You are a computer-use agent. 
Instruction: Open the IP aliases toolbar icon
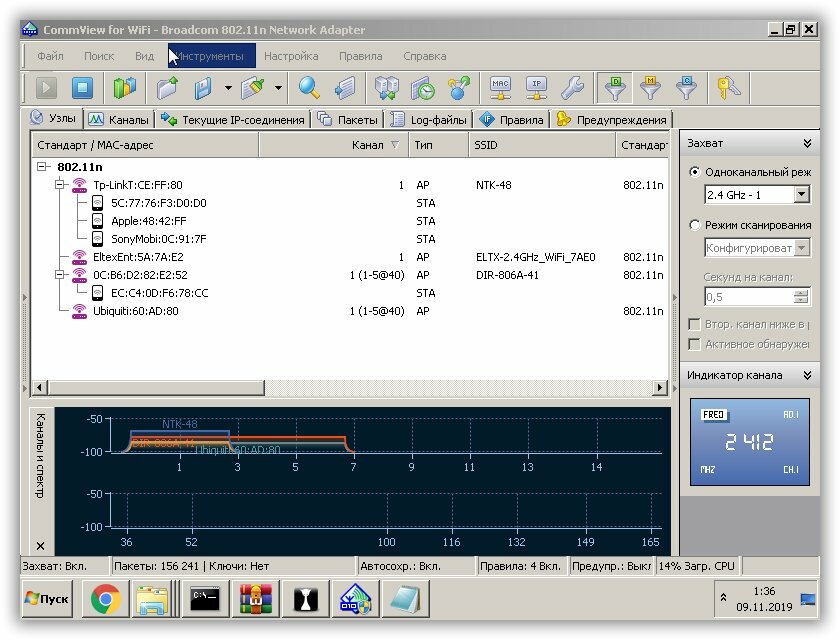(537, 88)
